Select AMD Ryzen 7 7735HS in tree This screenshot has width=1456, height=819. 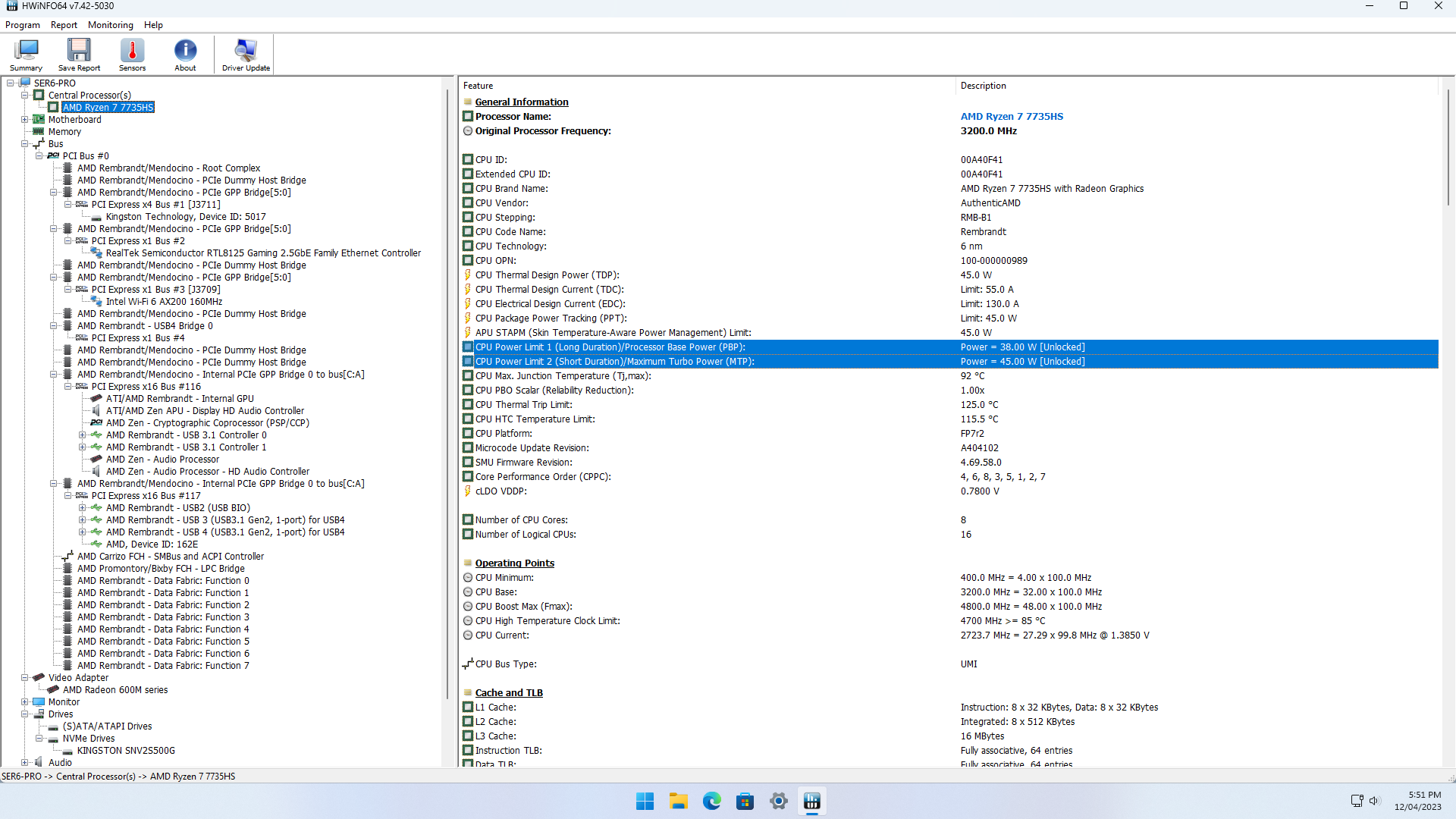tap(108, 108)
